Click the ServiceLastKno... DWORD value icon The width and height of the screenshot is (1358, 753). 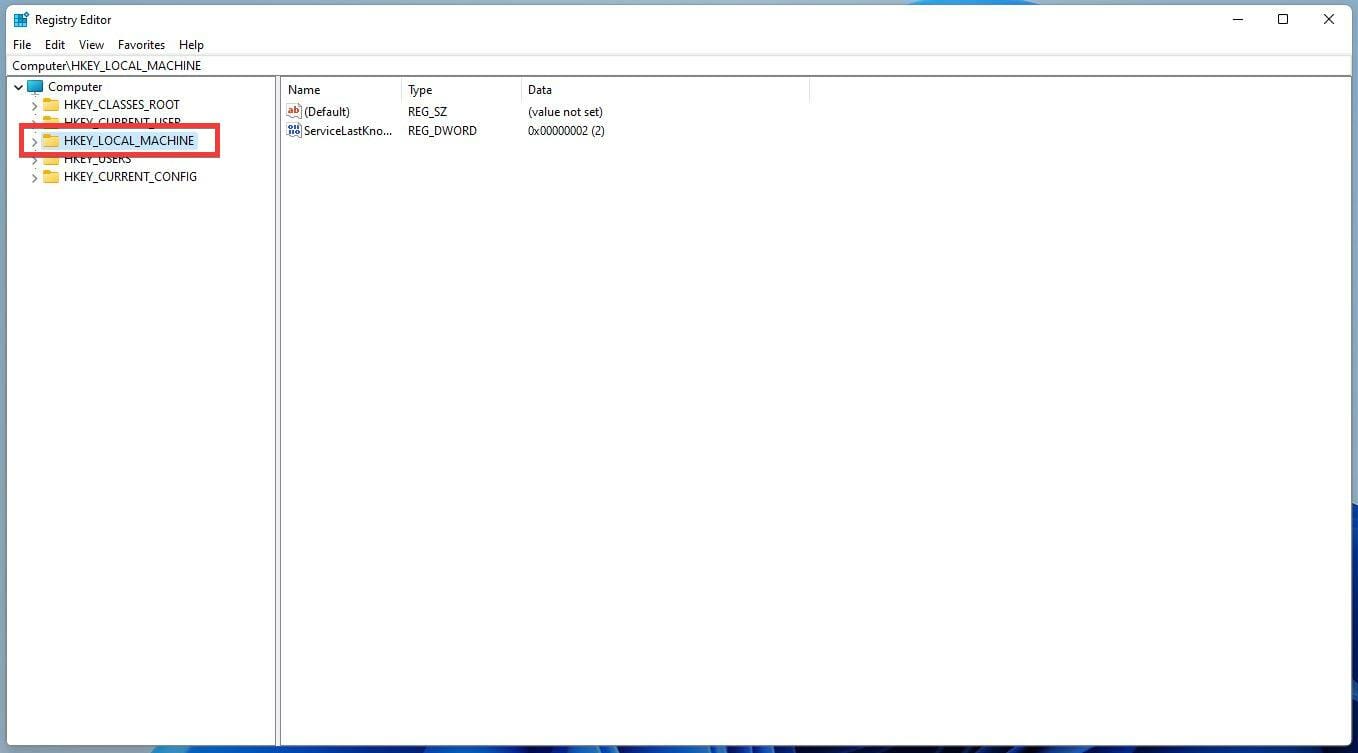pos(294,131)
